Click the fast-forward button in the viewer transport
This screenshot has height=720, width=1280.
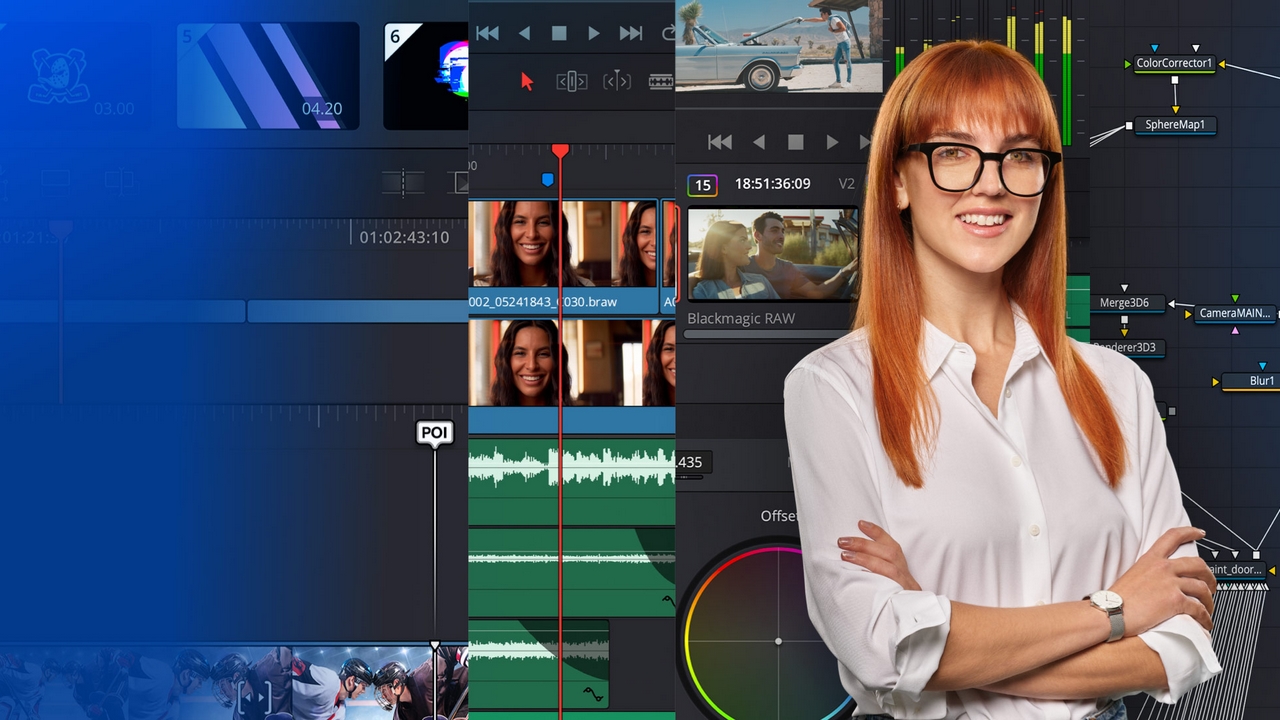click(x=865, y=142)
